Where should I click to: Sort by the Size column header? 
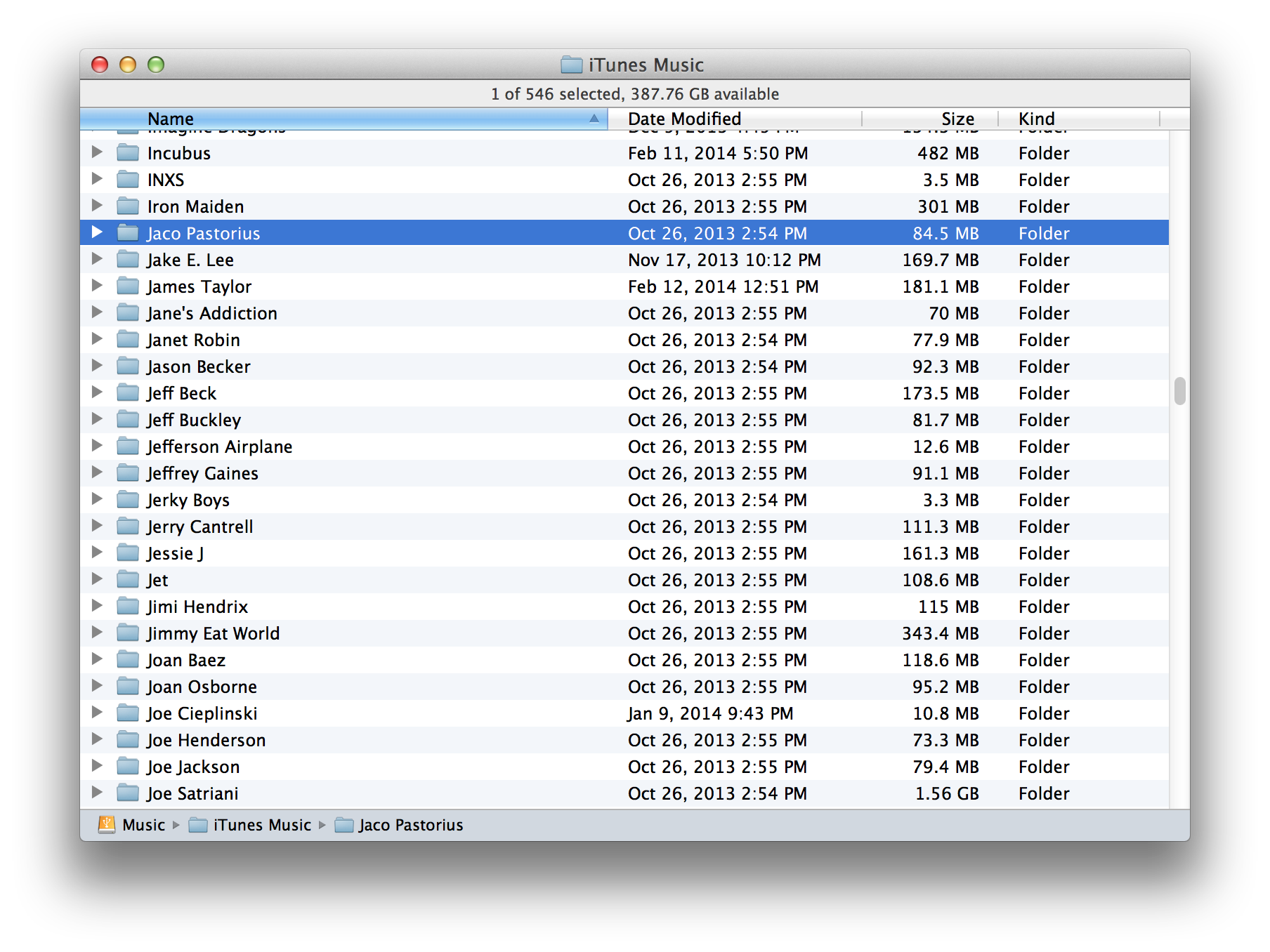point(930,119)
